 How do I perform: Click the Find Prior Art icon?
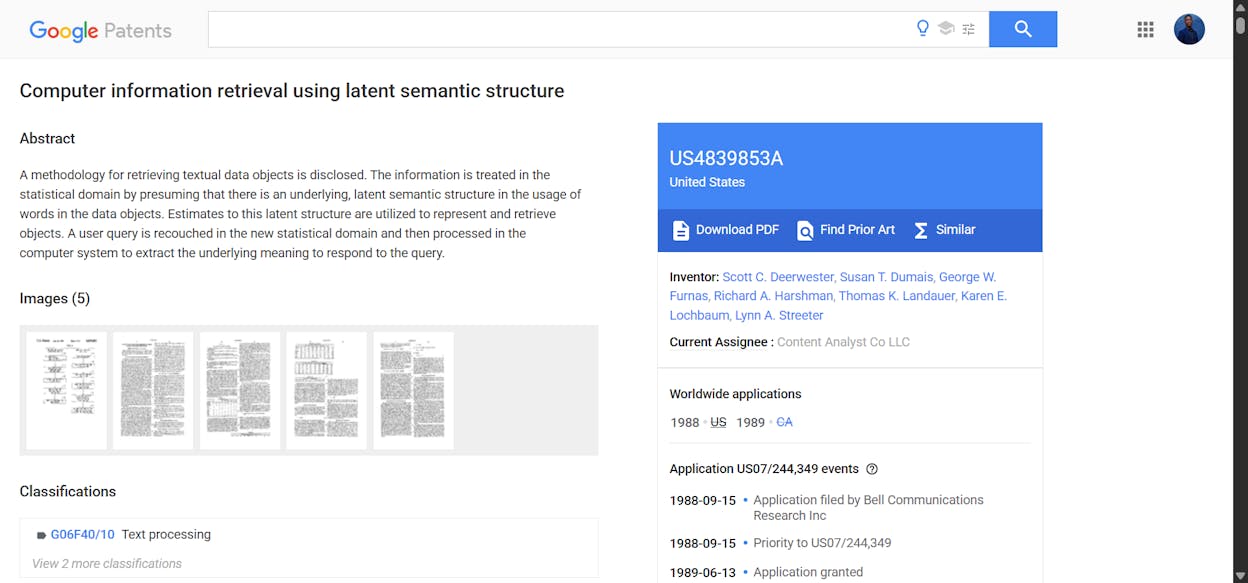(805, 230)
